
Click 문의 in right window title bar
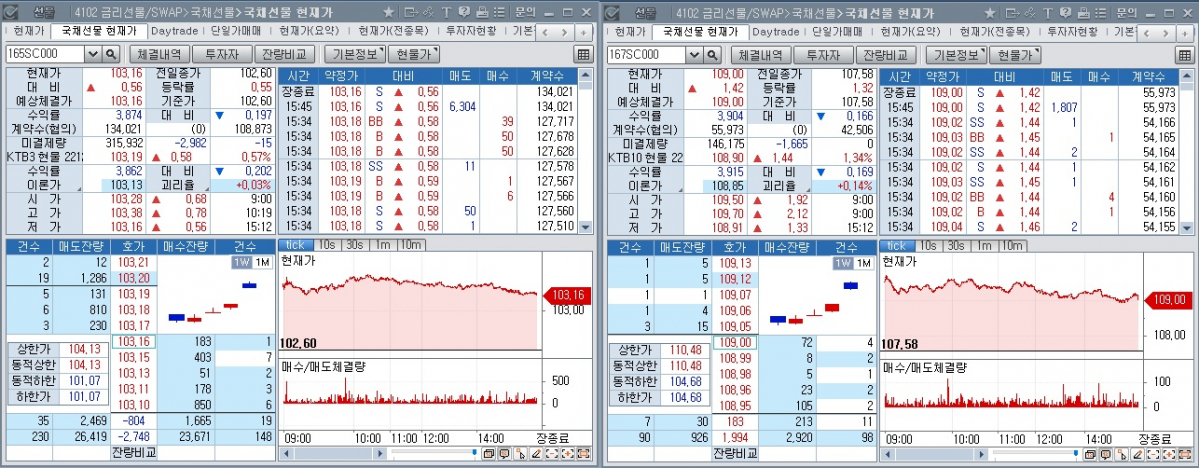coord(1126,12)
